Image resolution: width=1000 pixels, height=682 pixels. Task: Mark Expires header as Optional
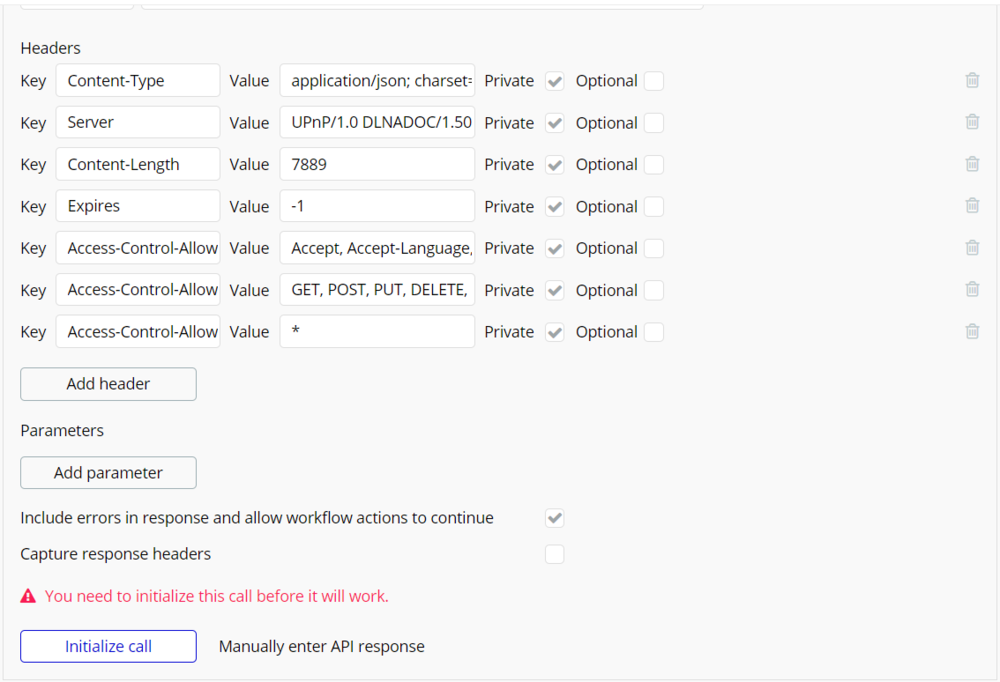(x=653, y=207)
